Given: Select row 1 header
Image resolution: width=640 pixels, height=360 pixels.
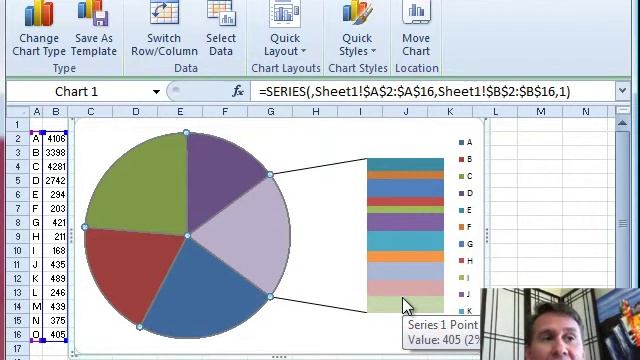Looking at the screenshot, I should (x=18, y=124).
